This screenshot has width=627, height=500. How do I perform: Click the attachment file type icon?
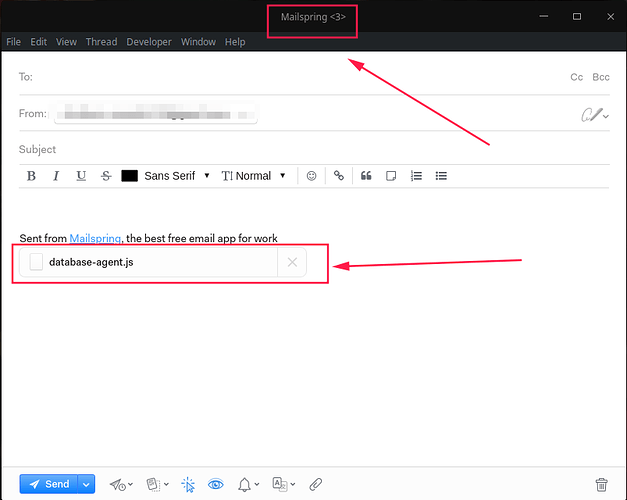click(x=36, y=262)
